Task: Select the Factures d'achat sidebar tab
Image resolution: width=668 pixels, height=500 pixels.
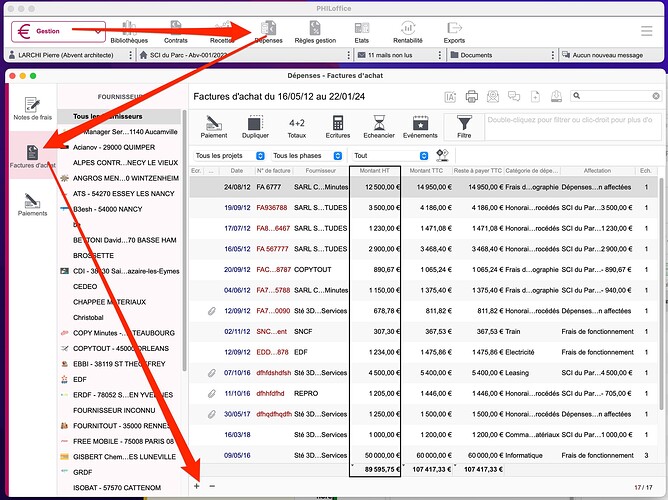Action: pos(32,157)
